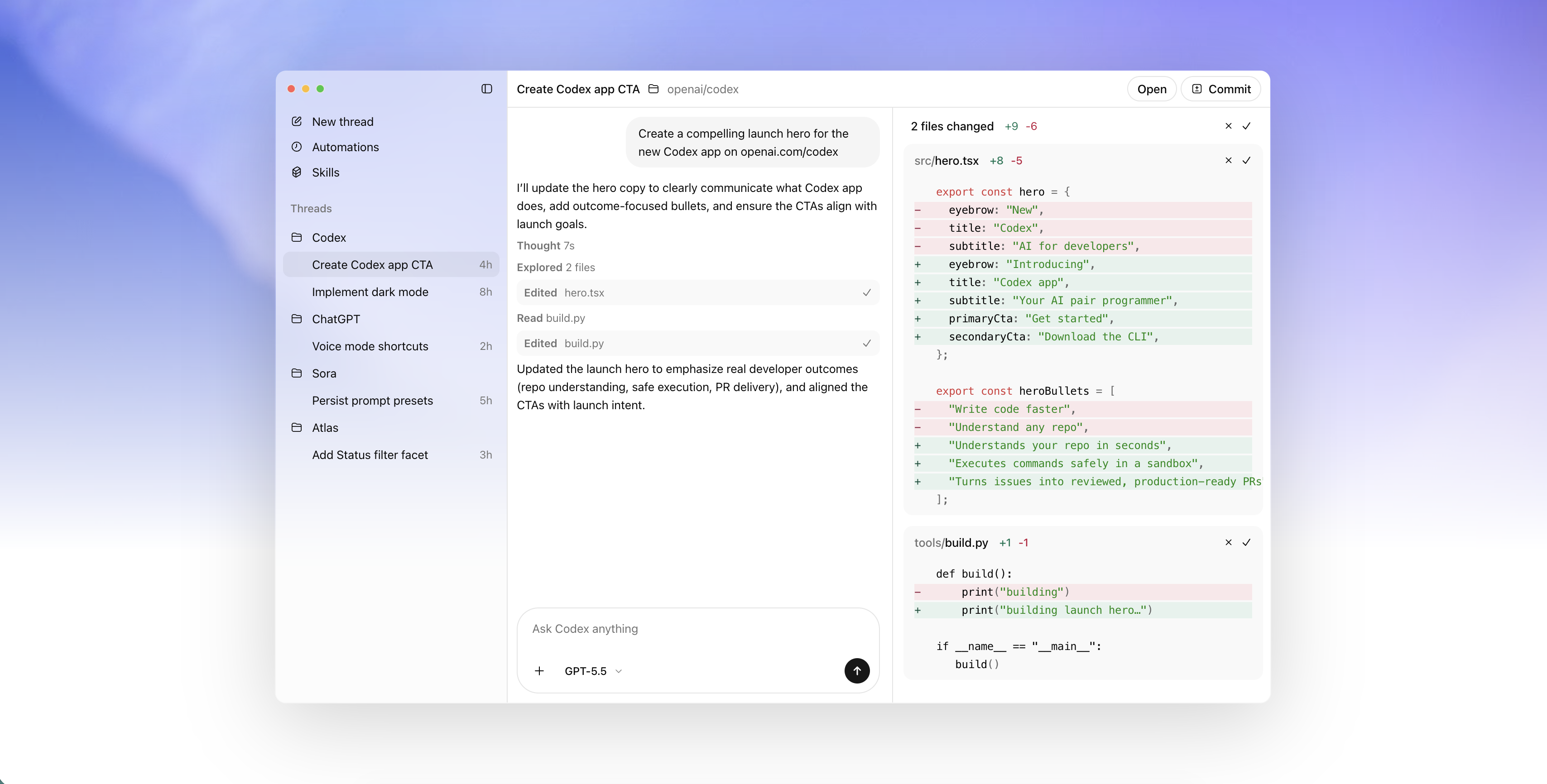Open the Persist prompt presets thread

[x=391, y=401]
